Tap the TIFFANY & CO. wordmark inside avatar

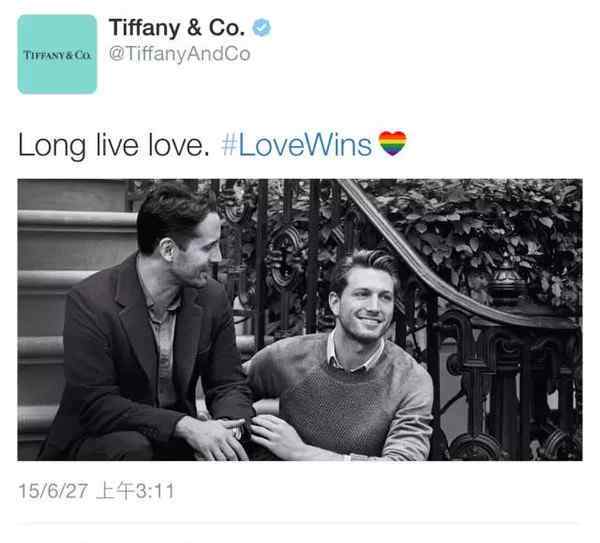(x=57, y=55)
